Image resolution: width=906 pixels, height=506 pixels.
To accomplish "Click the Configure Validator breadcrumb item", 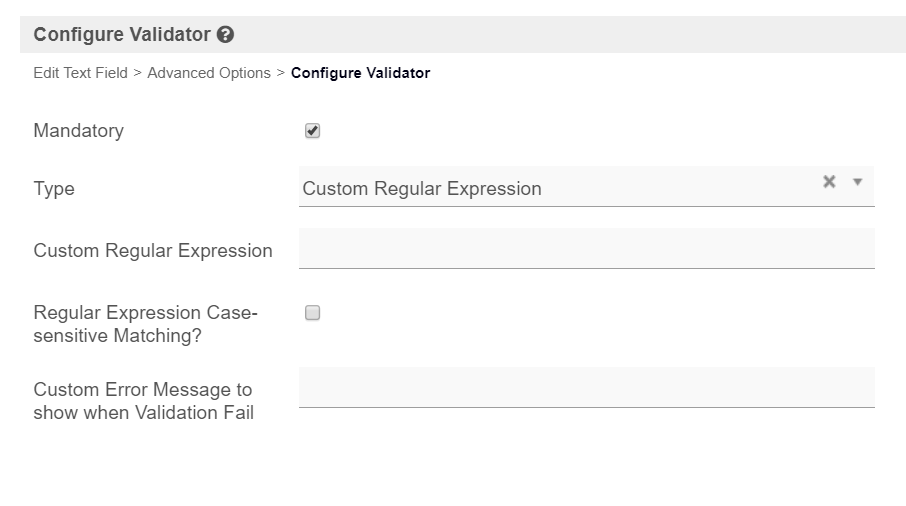I will pyautogui.click(x=360, y=73).
